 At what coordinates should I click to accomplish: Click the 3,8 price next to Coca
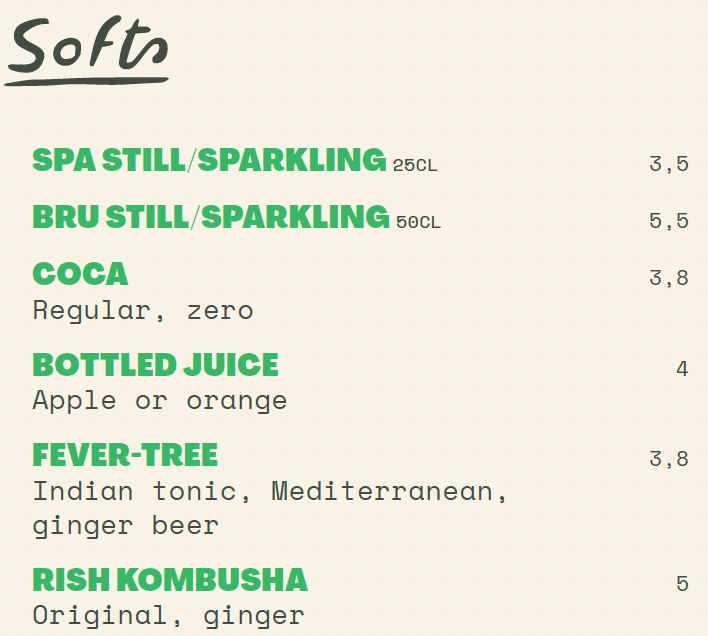[x=669, y=278]
